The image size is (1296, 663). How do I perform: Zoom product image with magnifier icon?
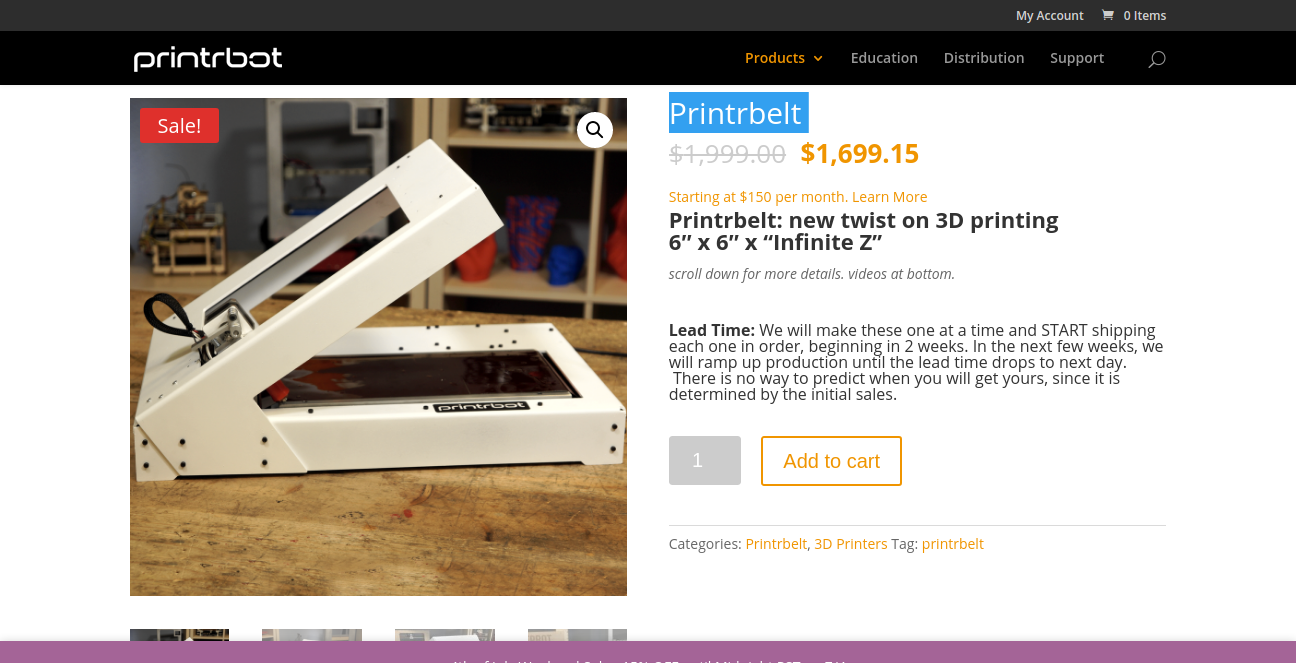click(595, 130)
